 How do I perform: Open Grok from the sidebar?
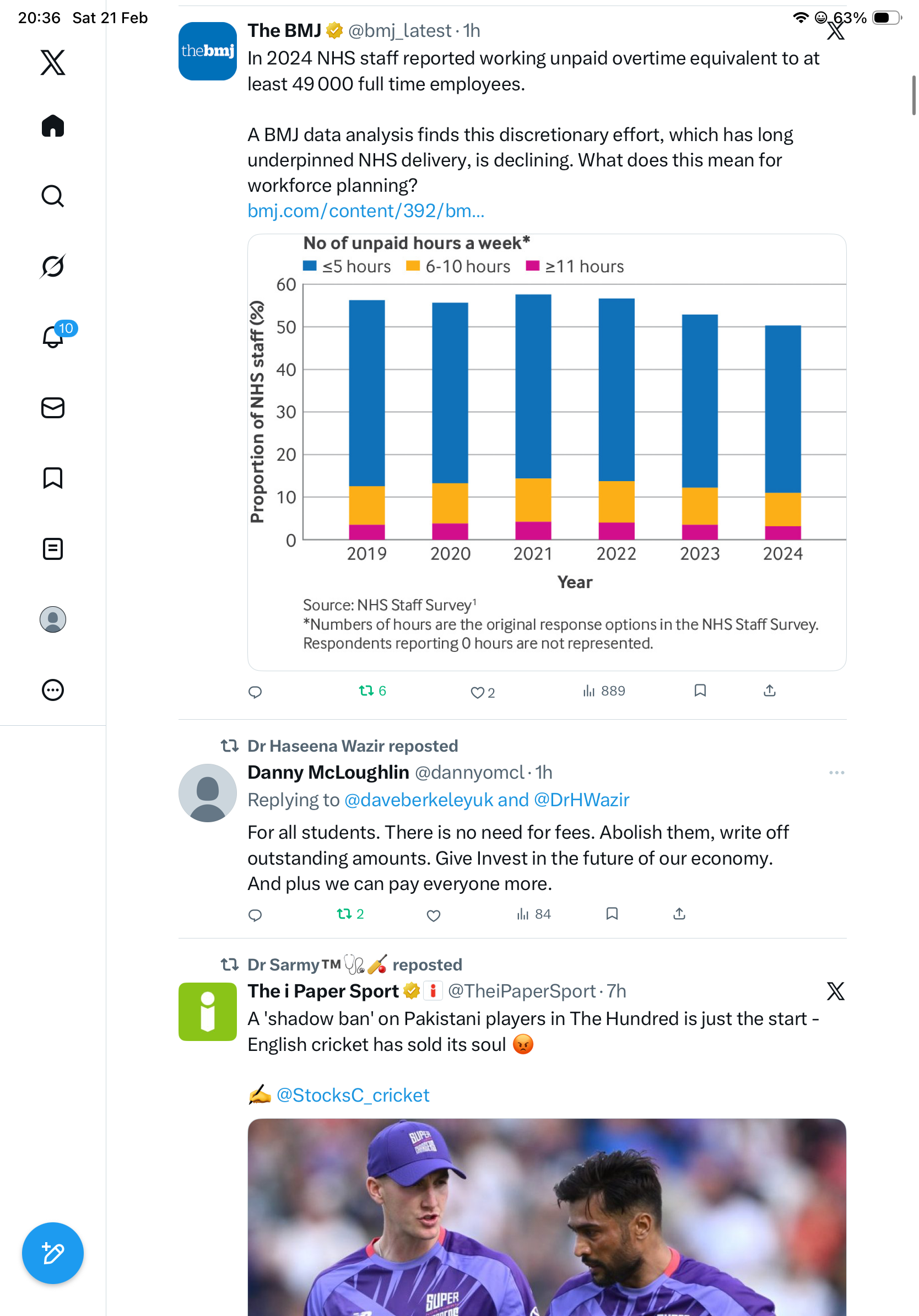coord(53,266)
